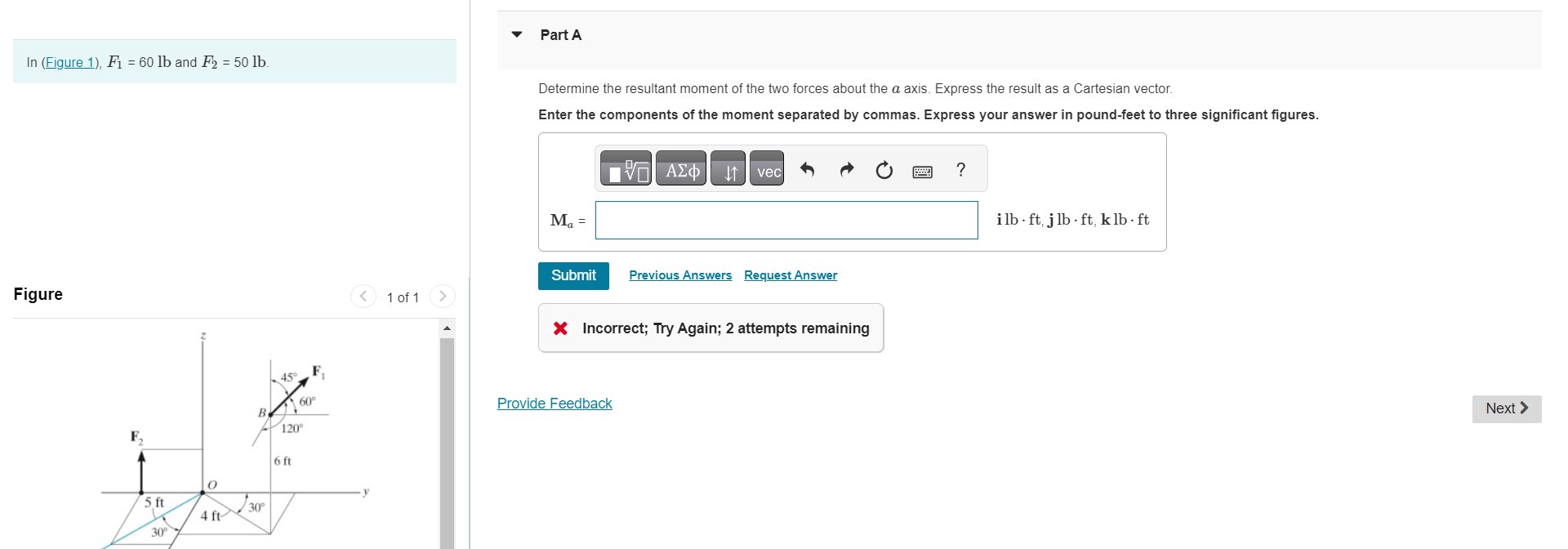Open the Figure 1 link

[72, 62]
